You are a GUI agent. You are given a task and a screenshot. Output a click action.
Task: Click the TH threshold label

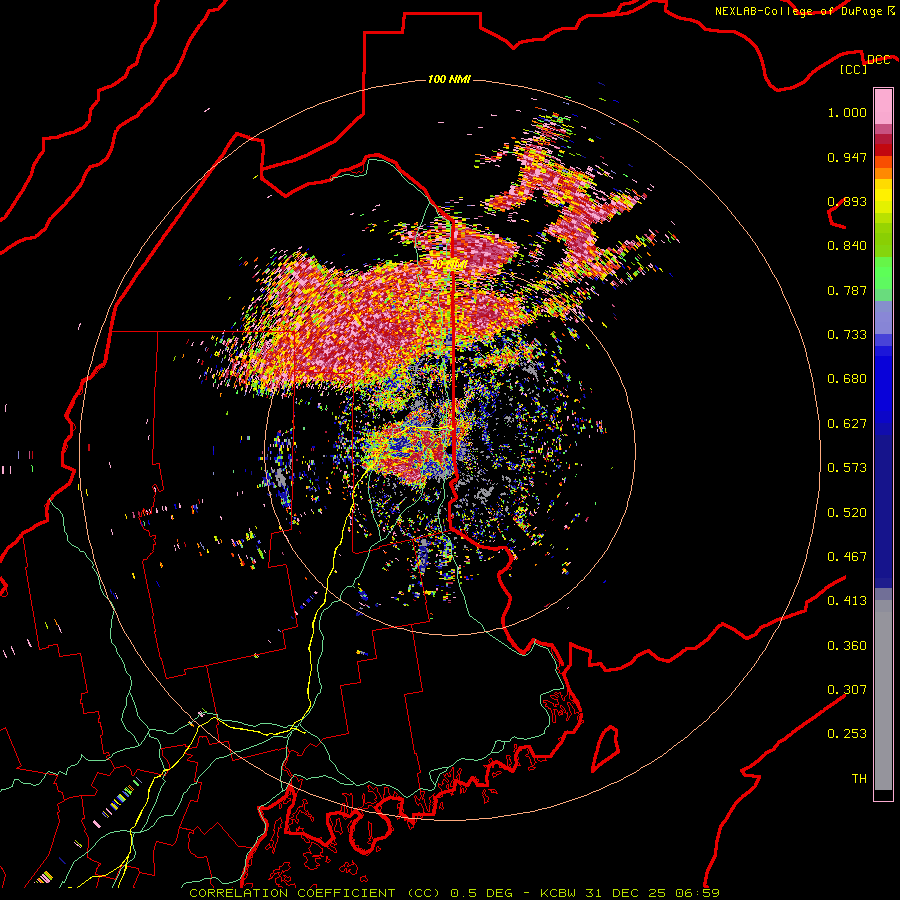(859, 779)
